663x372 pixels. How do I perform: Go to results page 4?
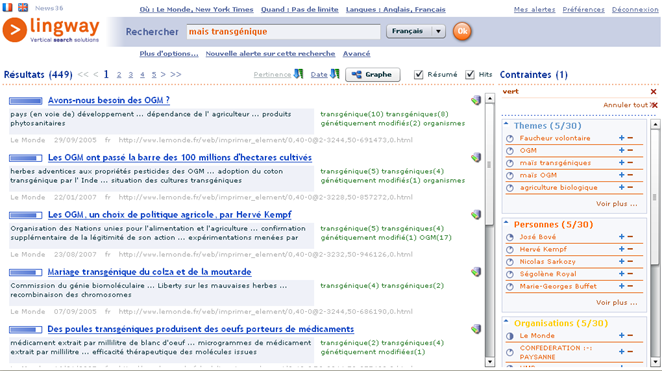coord(142,75)
